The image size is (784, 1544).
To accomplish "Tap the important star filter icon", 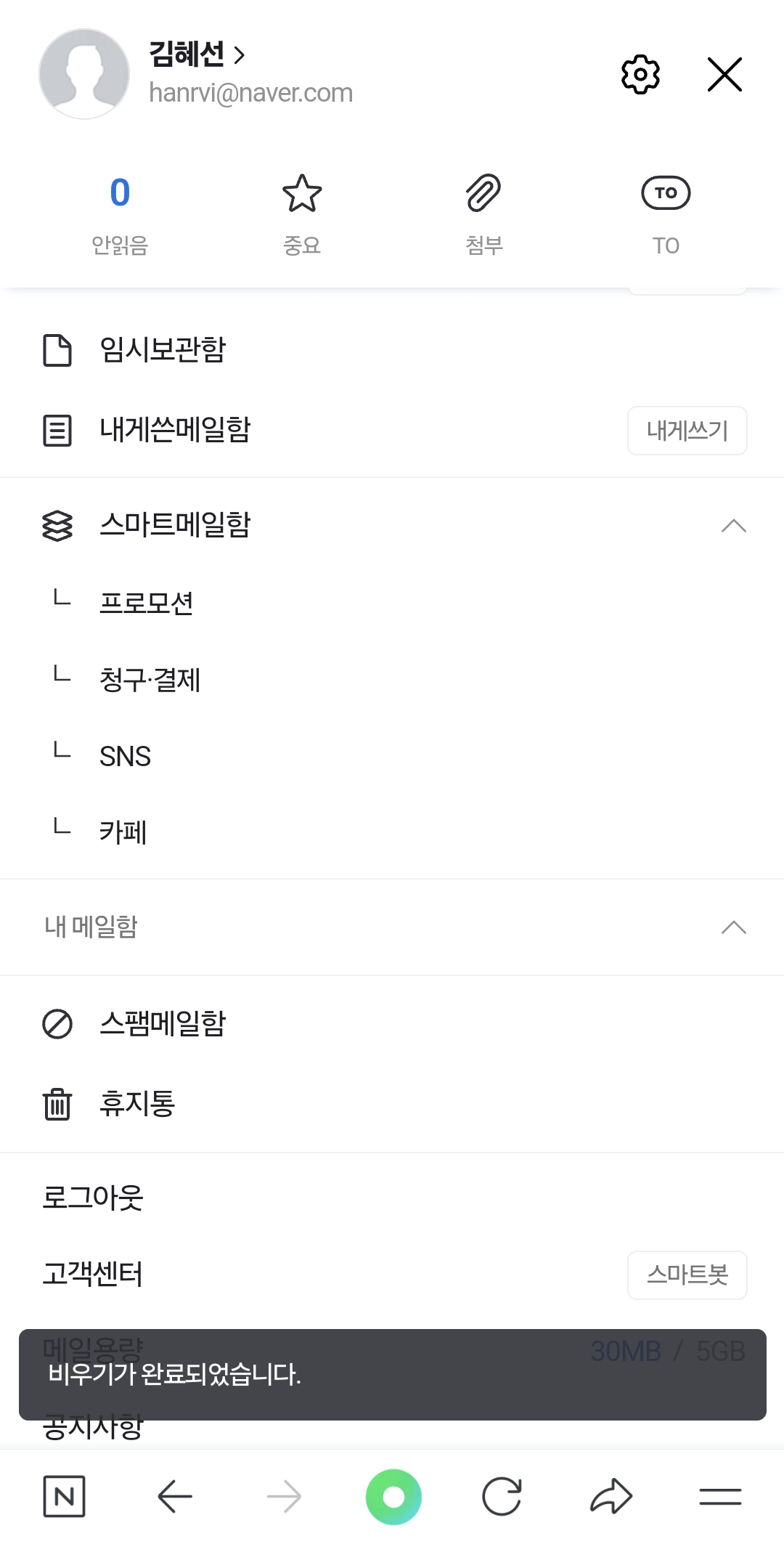I will pos(302,193).
